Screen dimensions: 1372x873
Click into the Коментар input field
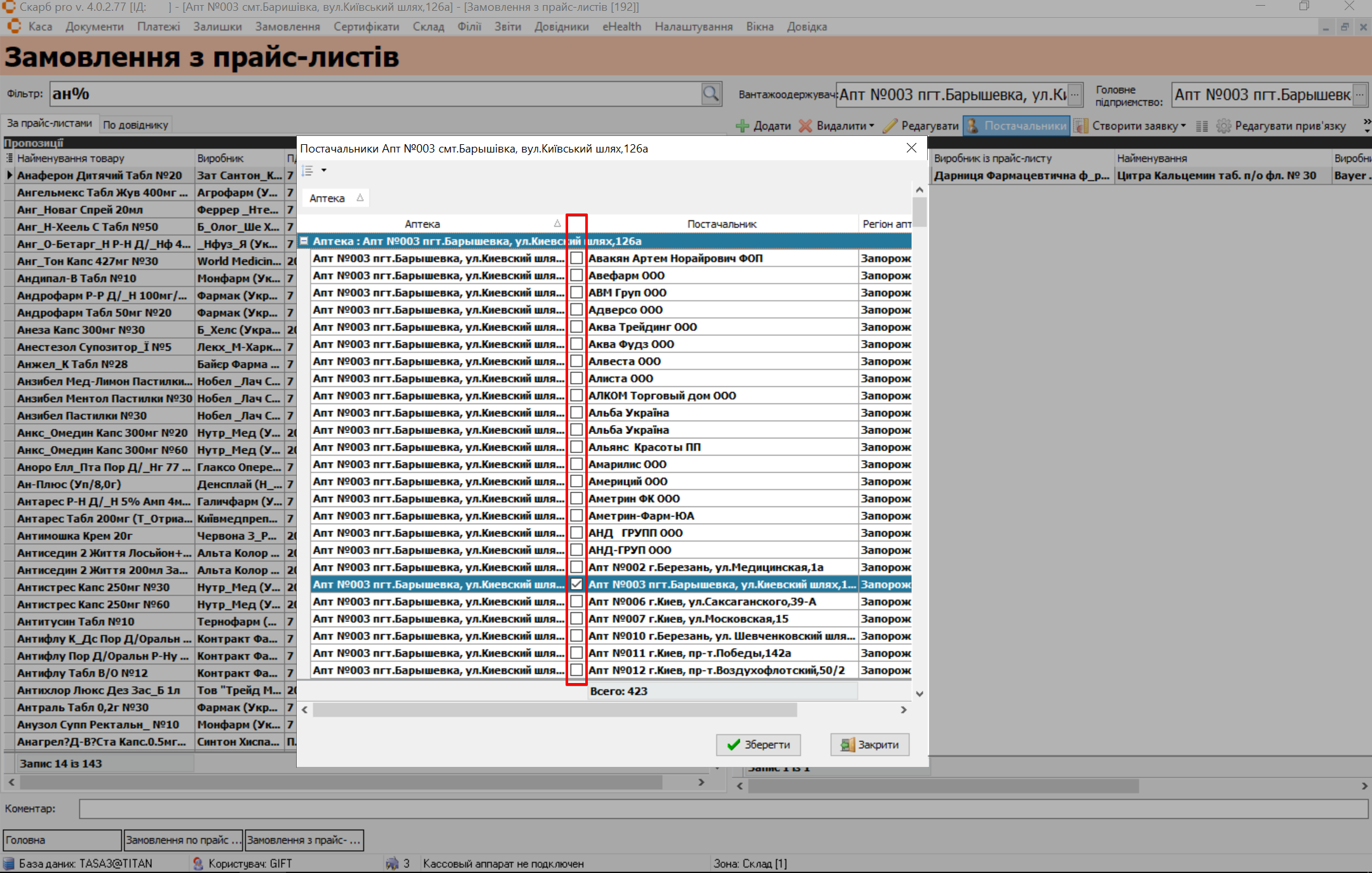(x=723, y=809)
